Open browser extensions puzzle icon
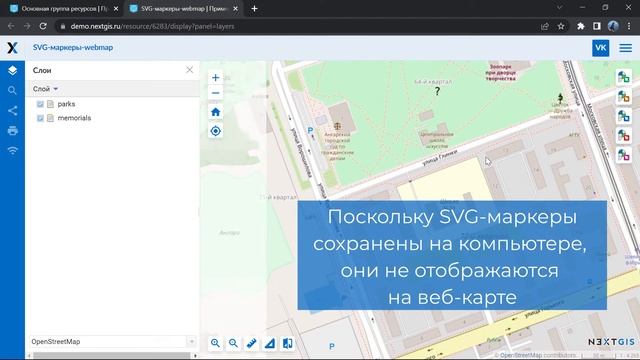640x360 pixels. coord(580,26)
